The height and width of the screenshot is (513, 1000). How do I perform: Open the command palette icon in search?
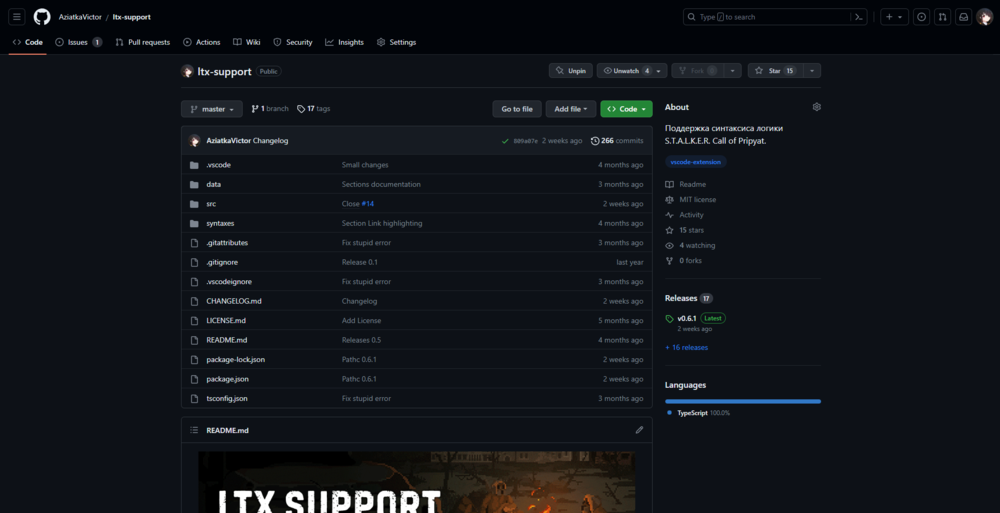tap(858, 17)
